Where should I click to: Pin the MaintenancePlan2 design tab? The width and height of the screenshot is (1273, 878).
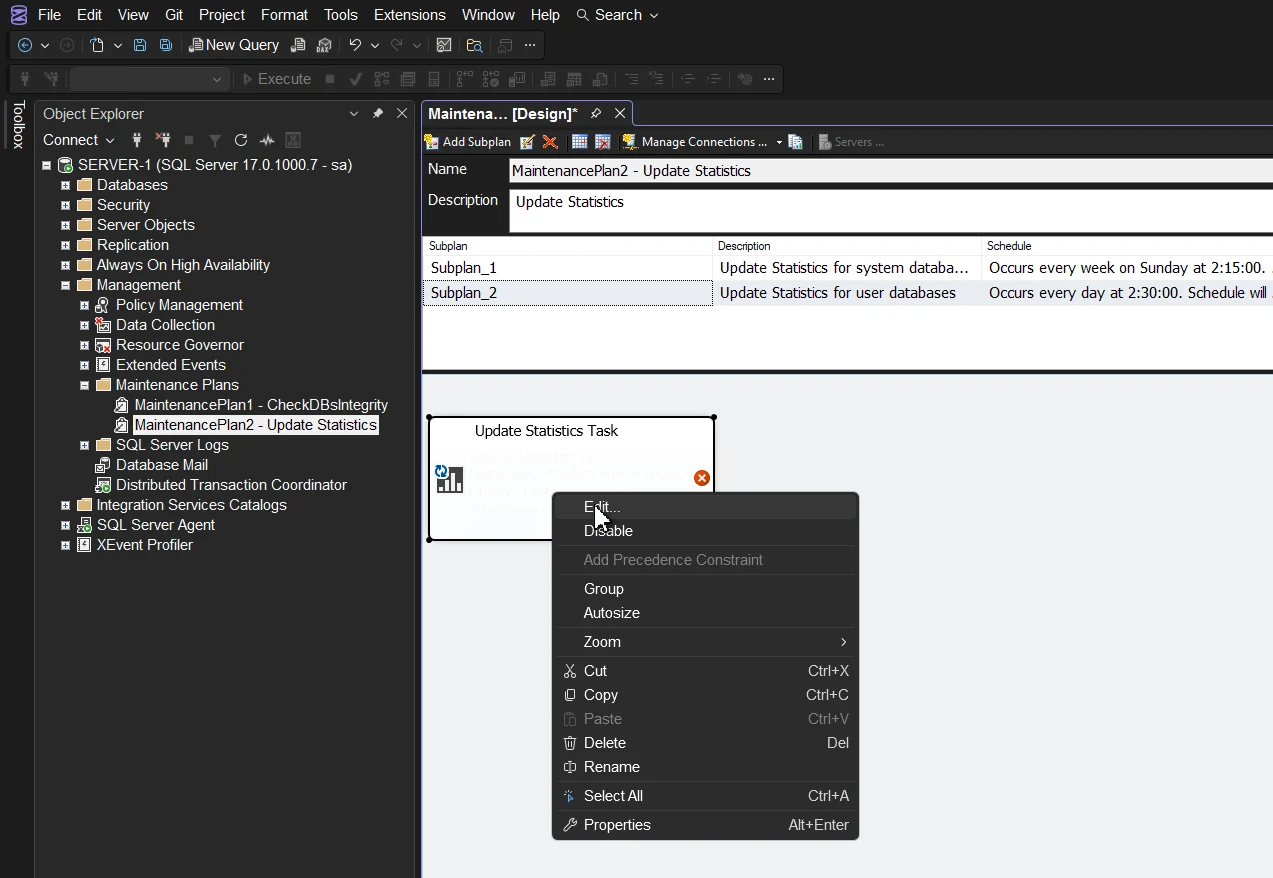(595, 113)
